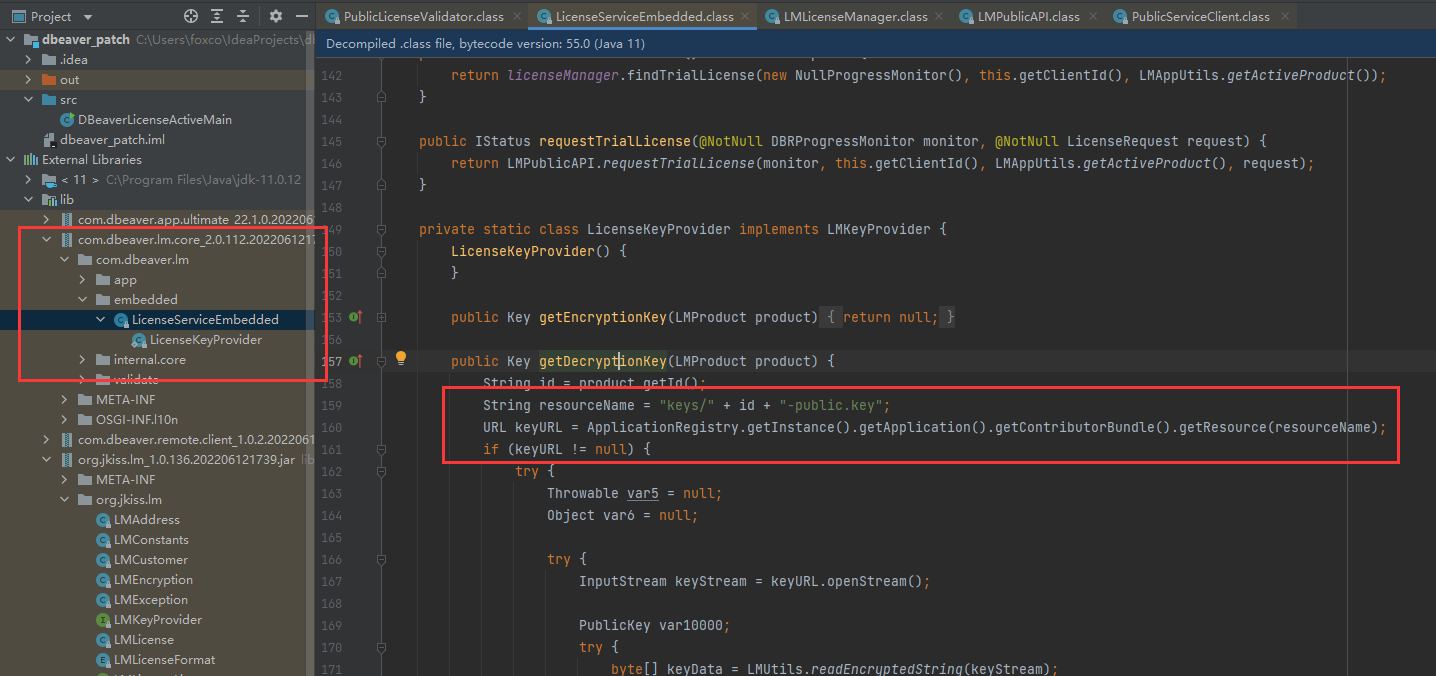1436x676 pixels.
Task: Click the validate package row
Action: pos(157,380)
